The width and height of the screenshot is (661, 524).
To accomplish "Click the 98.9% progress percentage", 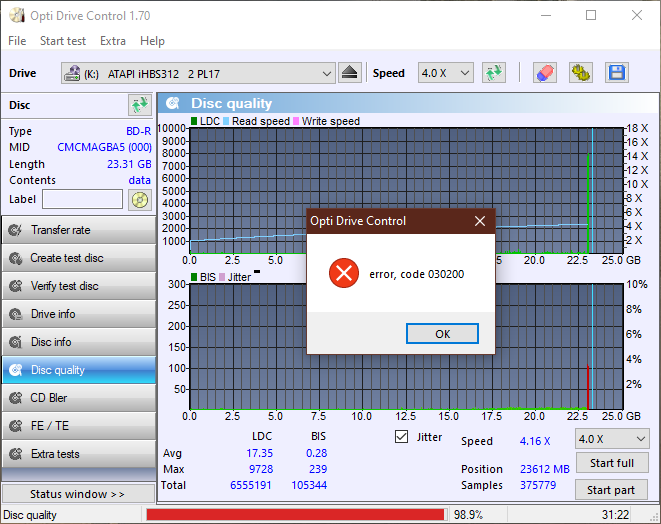I will 468,515.
